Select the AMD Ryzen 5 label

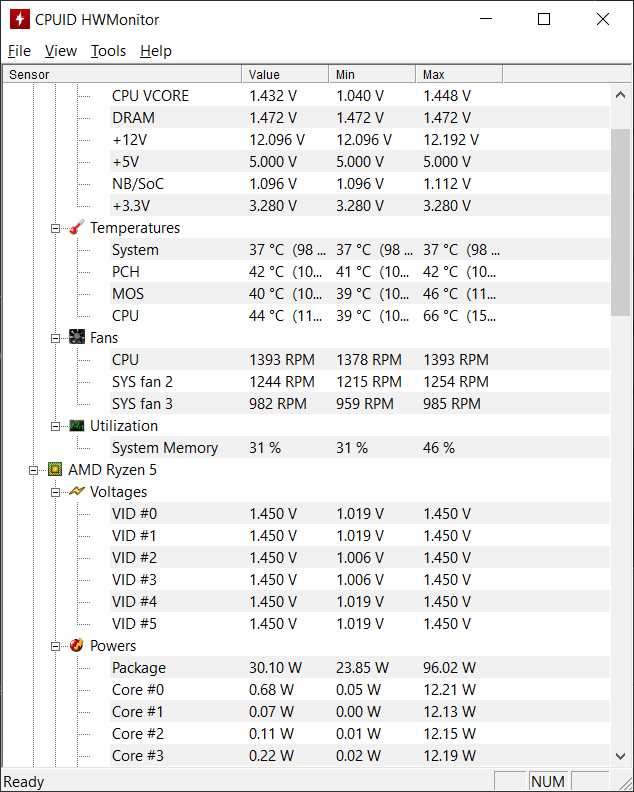112,470
